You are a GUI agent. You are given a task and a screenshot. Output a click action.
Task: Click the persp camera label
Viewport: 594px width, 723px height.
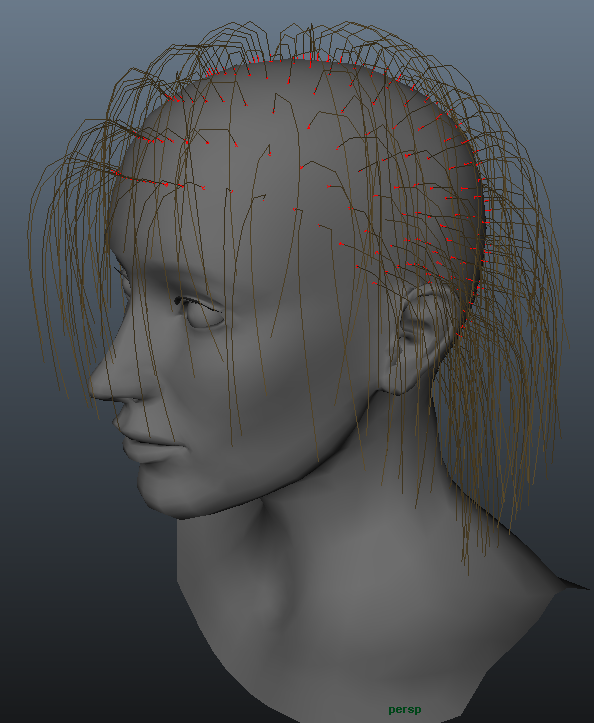click(404, 710)
